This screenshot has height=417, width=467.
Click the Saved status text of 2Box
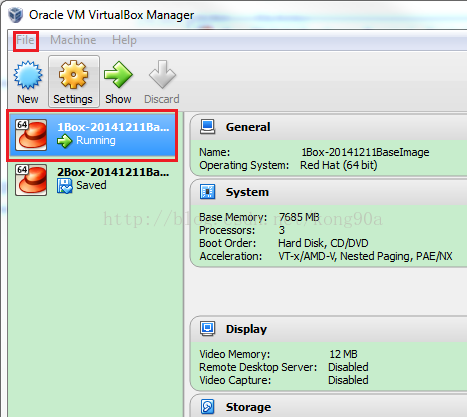pyautogui.click(x=91, y=185)
